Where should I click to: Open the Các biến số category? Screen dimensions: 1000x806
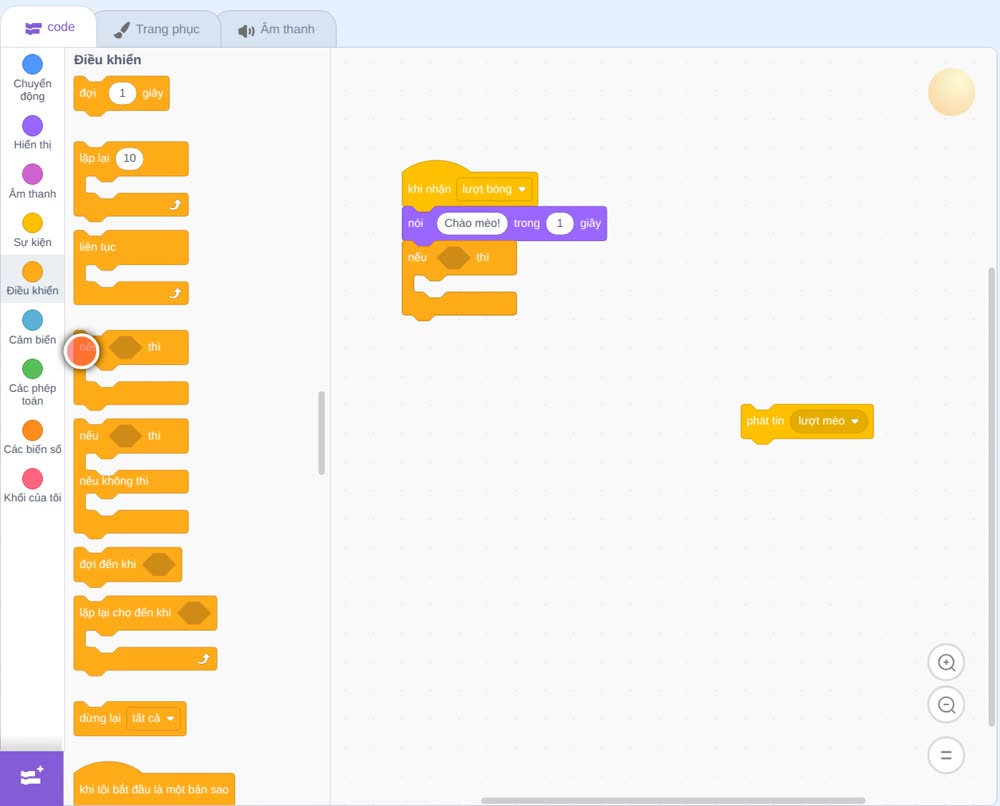(33, 437)
